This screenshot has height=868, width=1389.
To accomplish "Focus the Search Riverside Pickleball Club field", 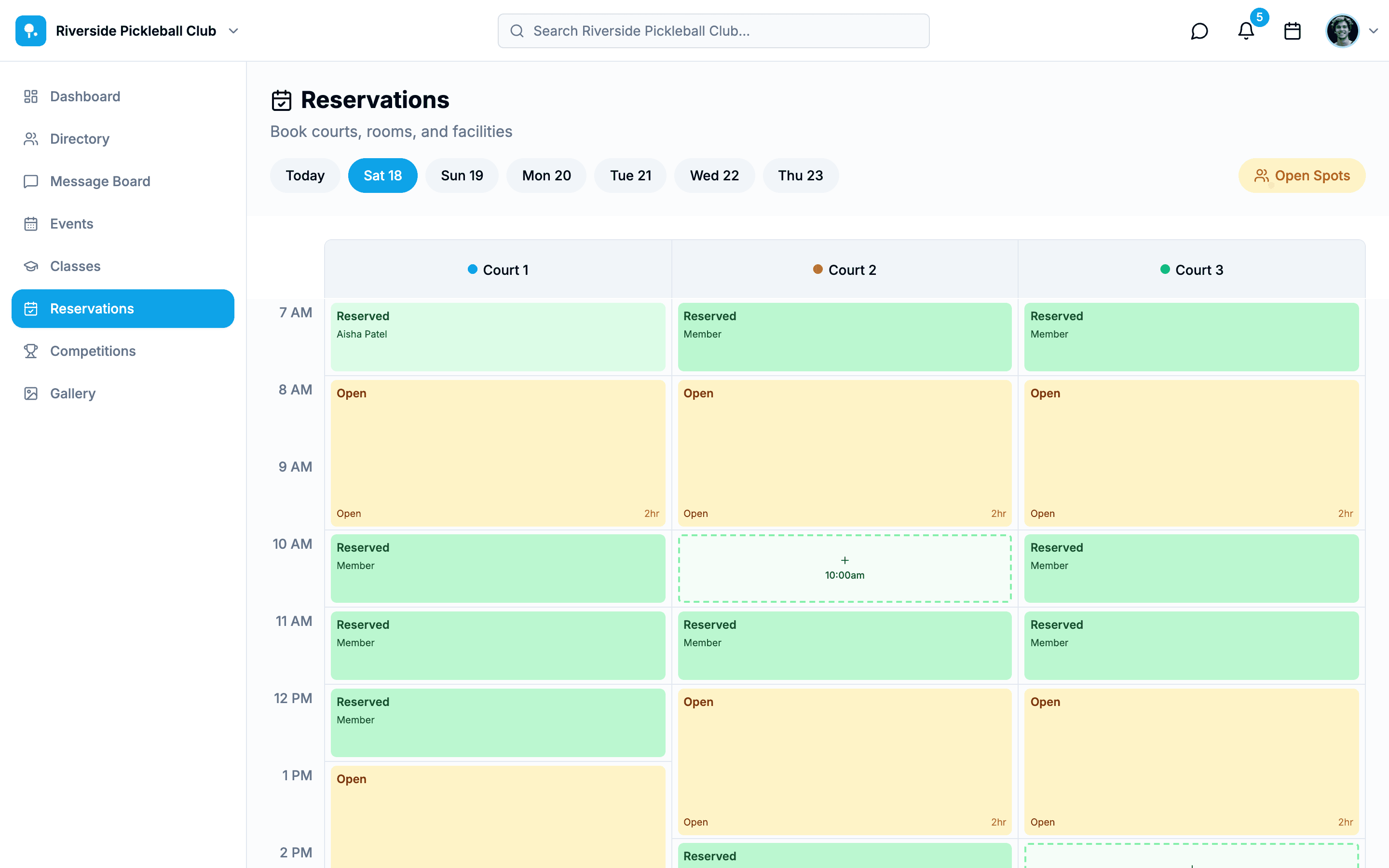I will [713, 31].
